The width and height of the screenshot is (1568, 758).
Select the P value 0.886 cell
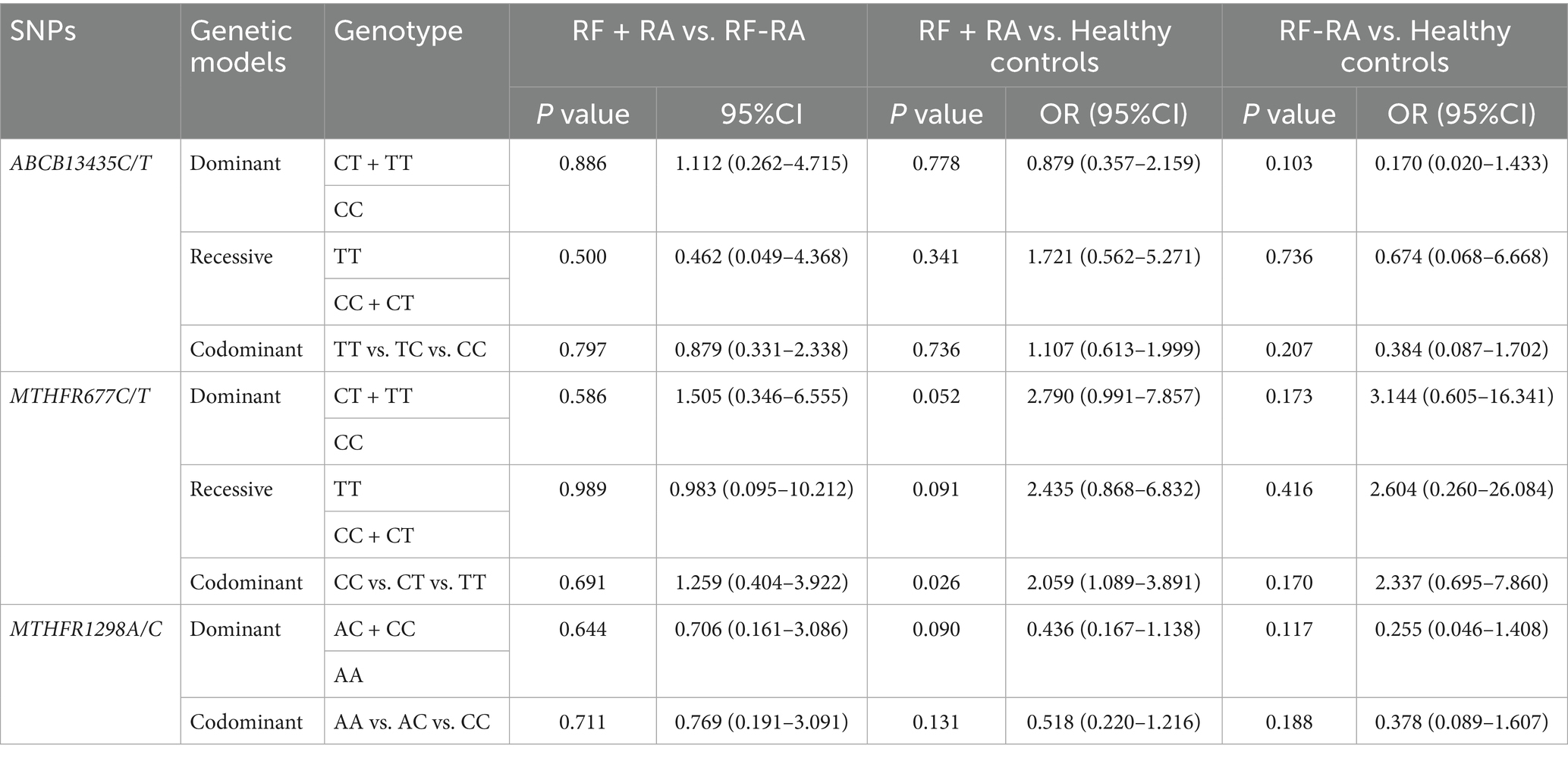tap(583, 163)
